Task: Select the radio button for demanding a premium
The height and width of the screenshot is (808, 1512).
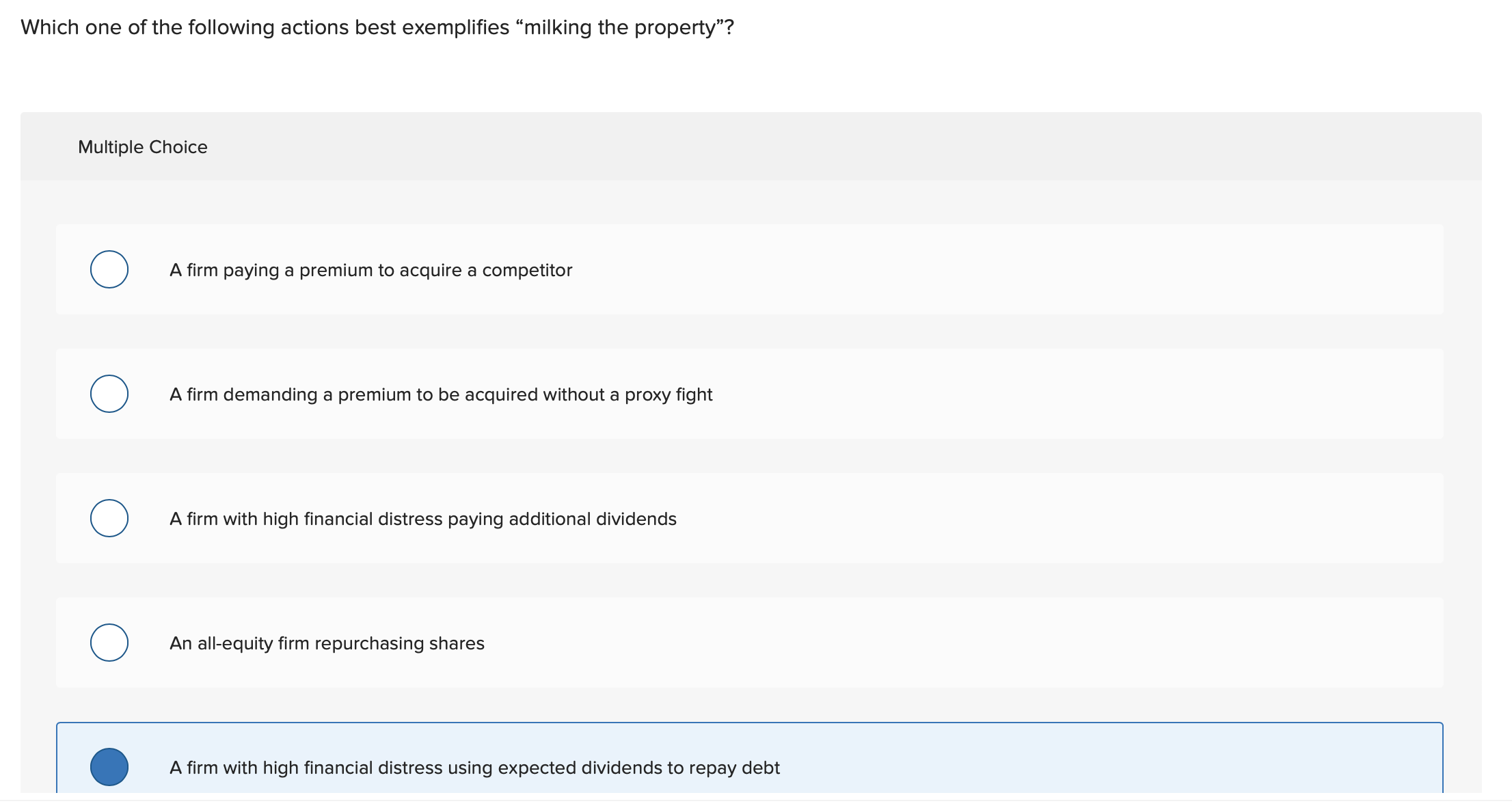Action: coord(109,393)
